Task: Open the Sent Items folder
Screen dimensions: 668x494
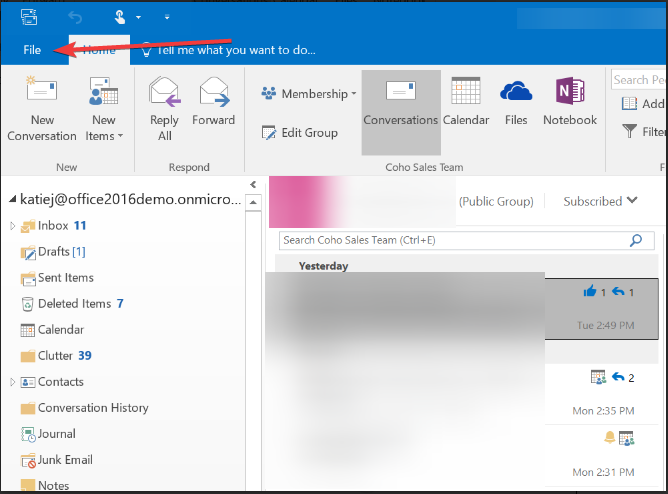Action: (58, 278)
